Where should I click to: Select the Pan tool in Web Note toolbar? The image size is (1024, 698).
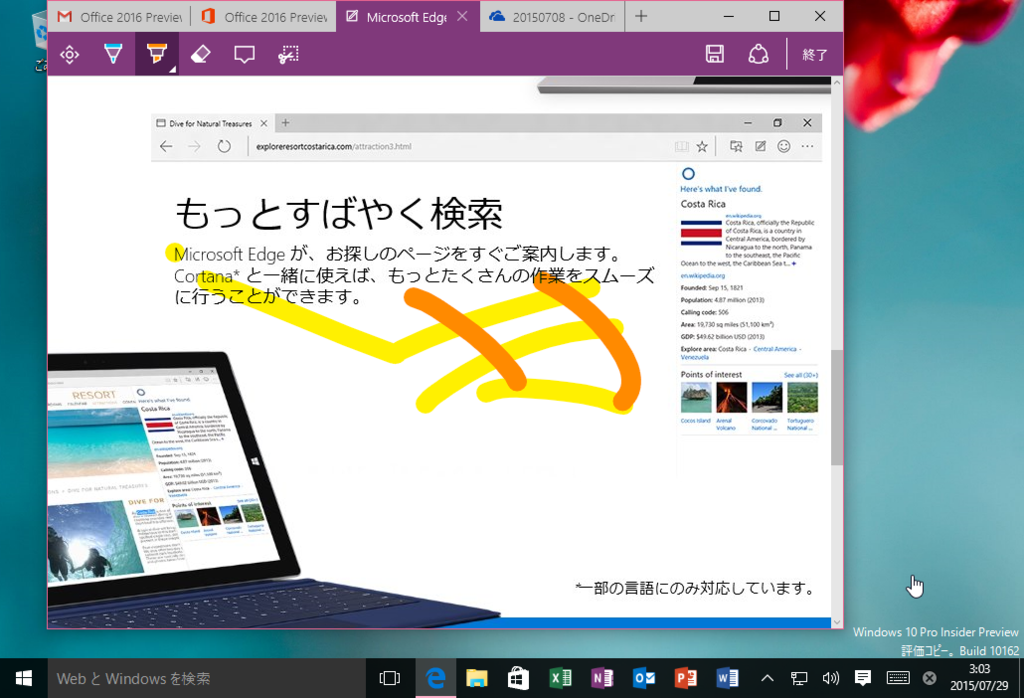pyautogui.click(x=69, y=54)
